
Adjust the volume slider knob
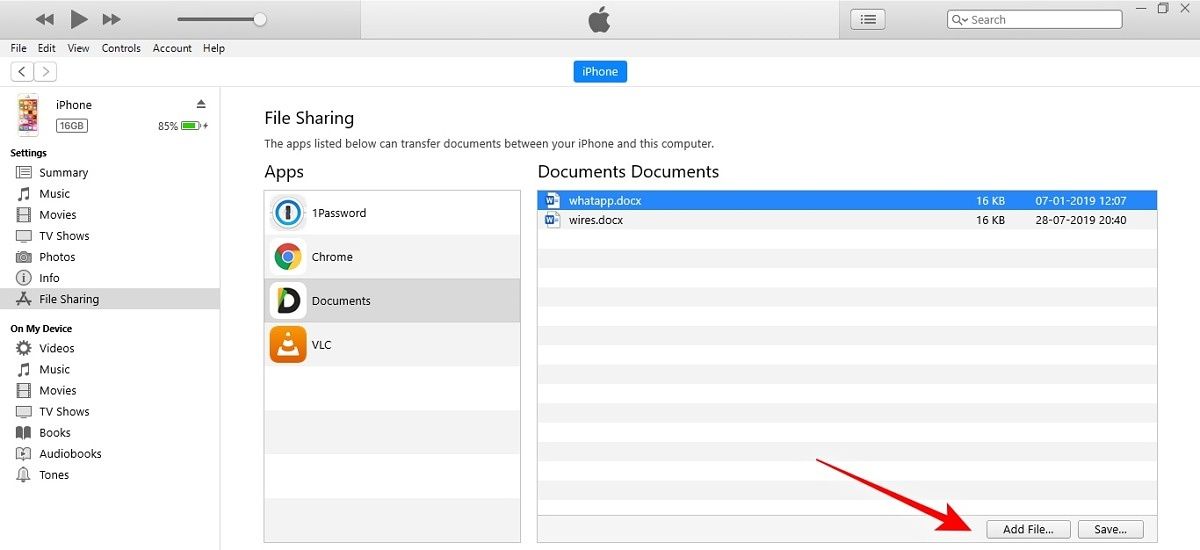coord(260,19)
